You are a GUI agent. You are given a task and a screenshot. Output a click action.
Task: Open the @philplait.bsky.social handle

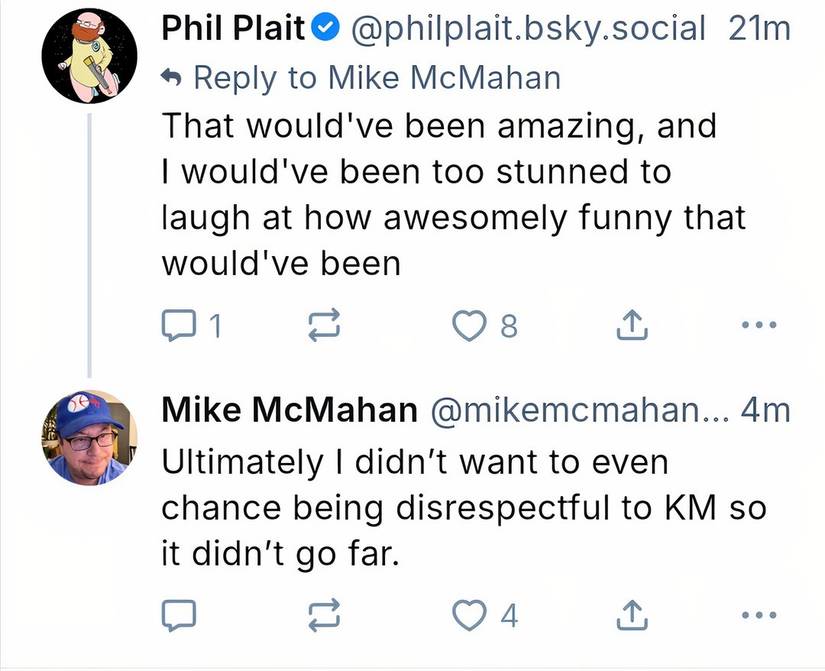tap(525, 28)
